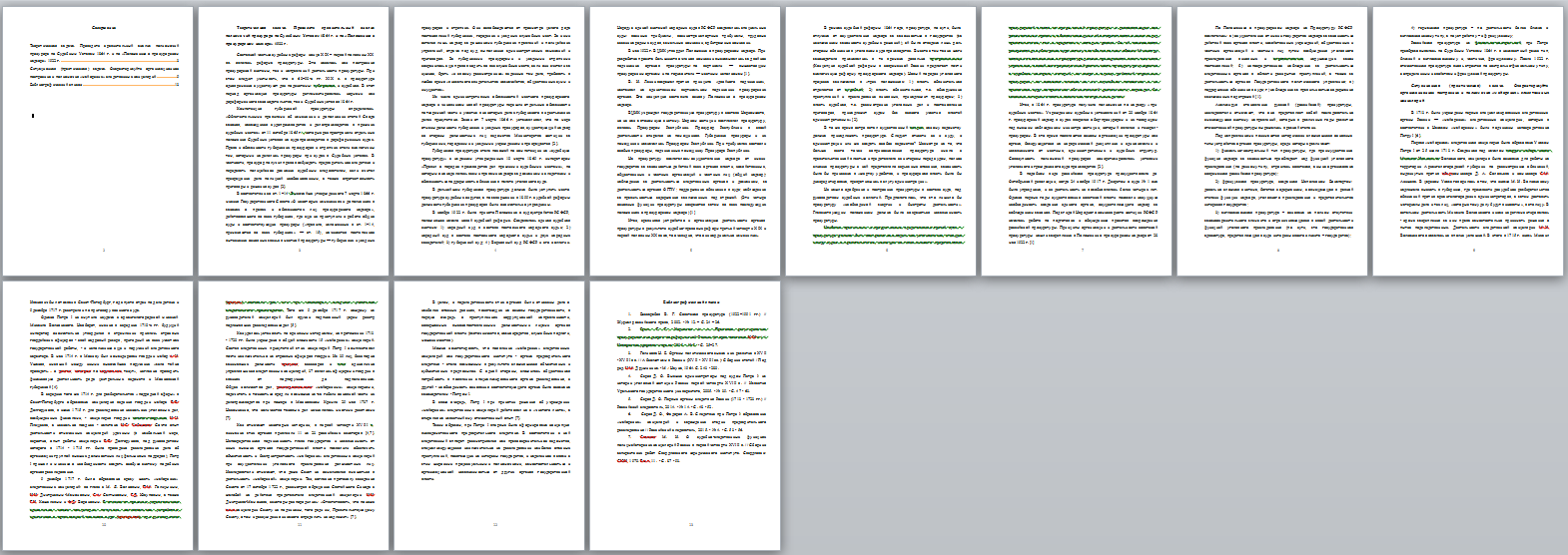Open the sixth page with large green highlighted block
This screenshot has width=1568, height=555.
pos(1077,142)
